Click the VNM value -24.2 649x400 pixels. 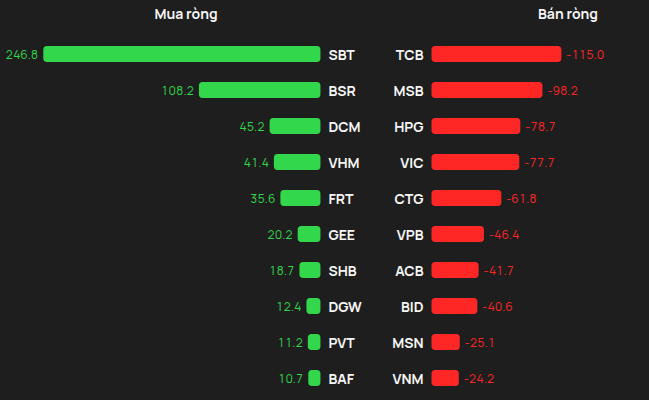pyautogui.click(x=479, y=379)
